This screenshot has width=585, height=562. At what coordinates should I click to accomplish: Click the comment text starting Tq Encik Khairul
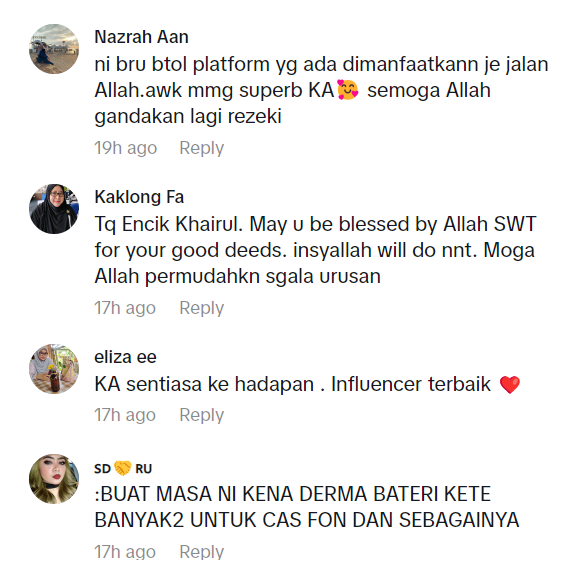[x=315, y=250]
